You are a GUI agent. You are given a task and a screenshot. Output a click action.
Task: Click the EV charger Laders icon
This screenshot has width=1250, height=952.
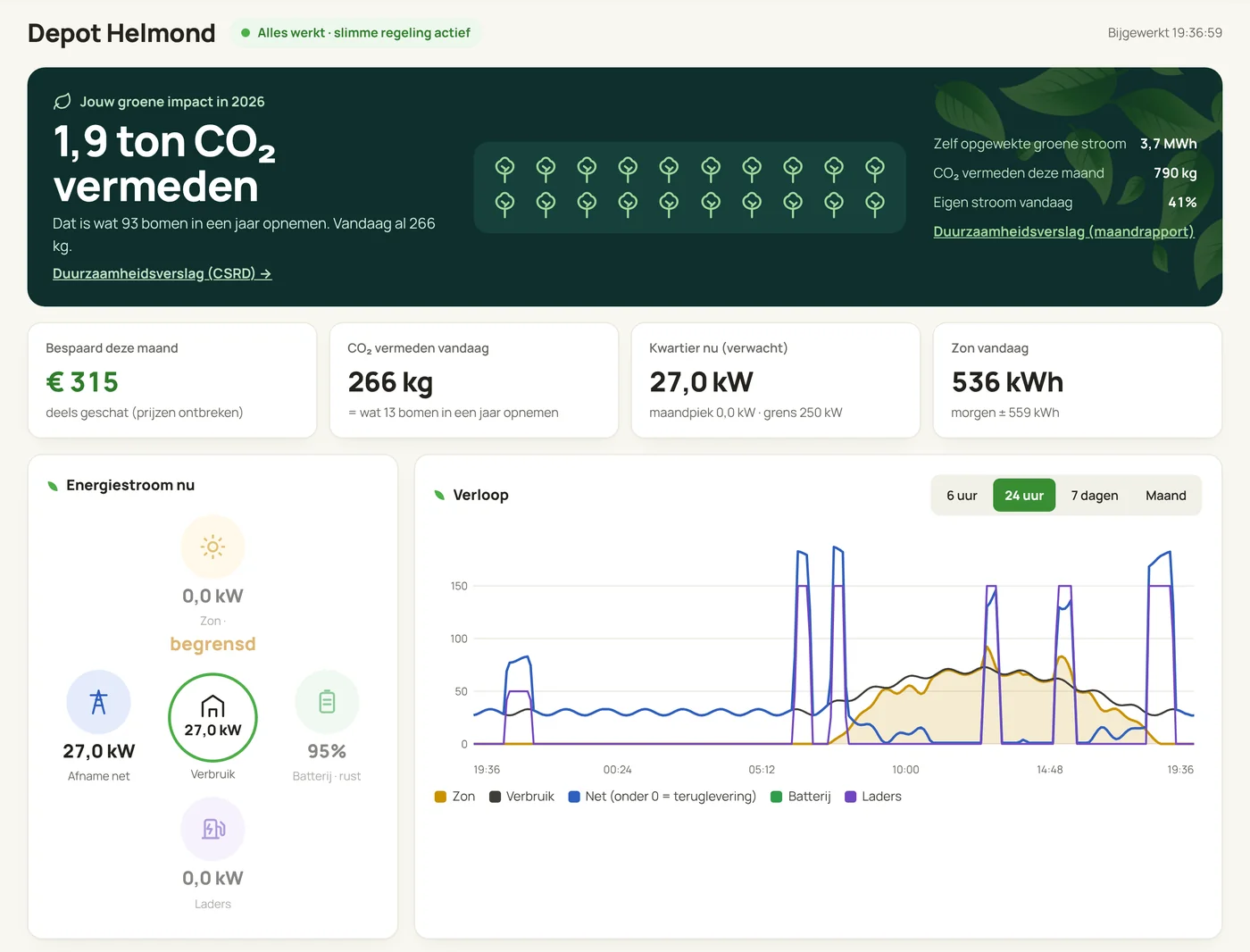pos(212,829)
